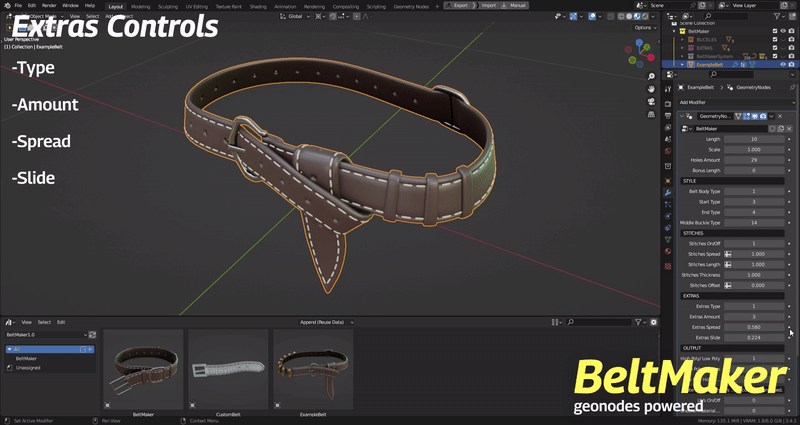800x425 pixels.
Task: Open the outliner filter dropdown
Action: (779, 16)
